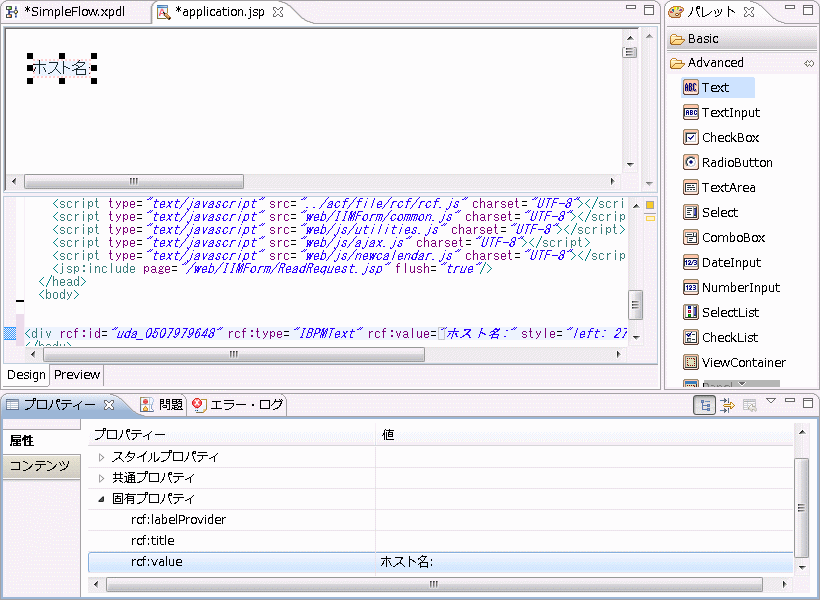Click the source editor horizontal scrollbar thumb
This screenshot has height=600, width=820.
(234, 355)
